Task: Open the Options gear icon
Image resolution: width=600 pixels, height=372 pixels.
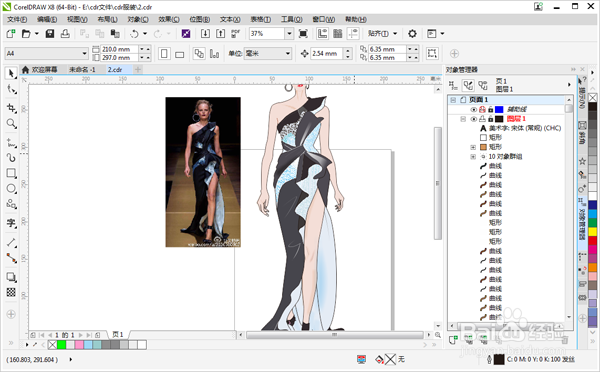Action: coord(412,34)
